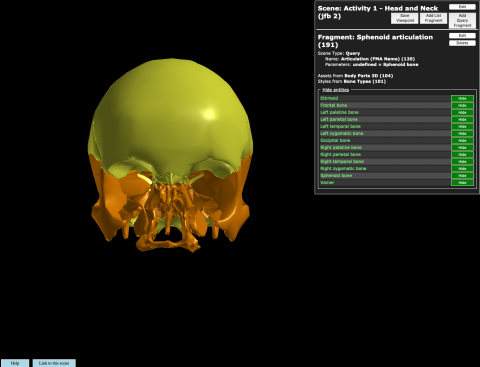Click Edit button for the Scene
This screenshot has height=367, width=480.
pyautogui.click(x=462, y=7)
